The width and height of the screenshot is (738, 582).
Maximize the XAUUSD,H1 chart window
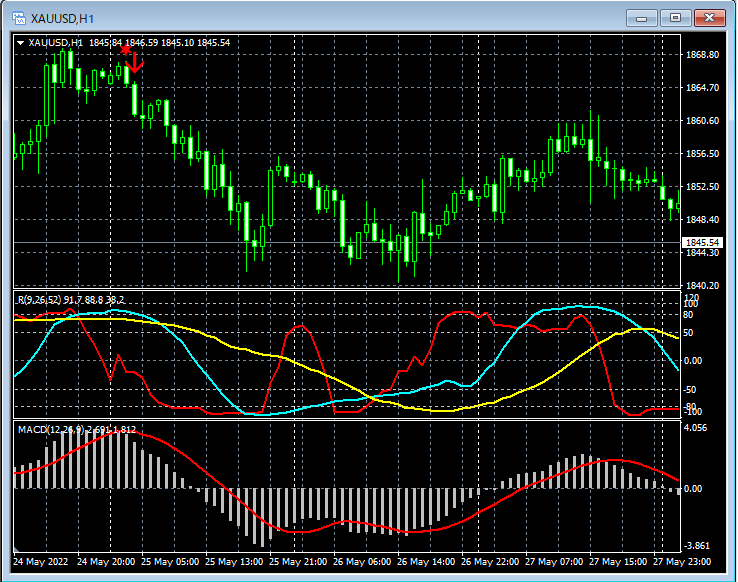pyautogui.click(x=676, y=18)
